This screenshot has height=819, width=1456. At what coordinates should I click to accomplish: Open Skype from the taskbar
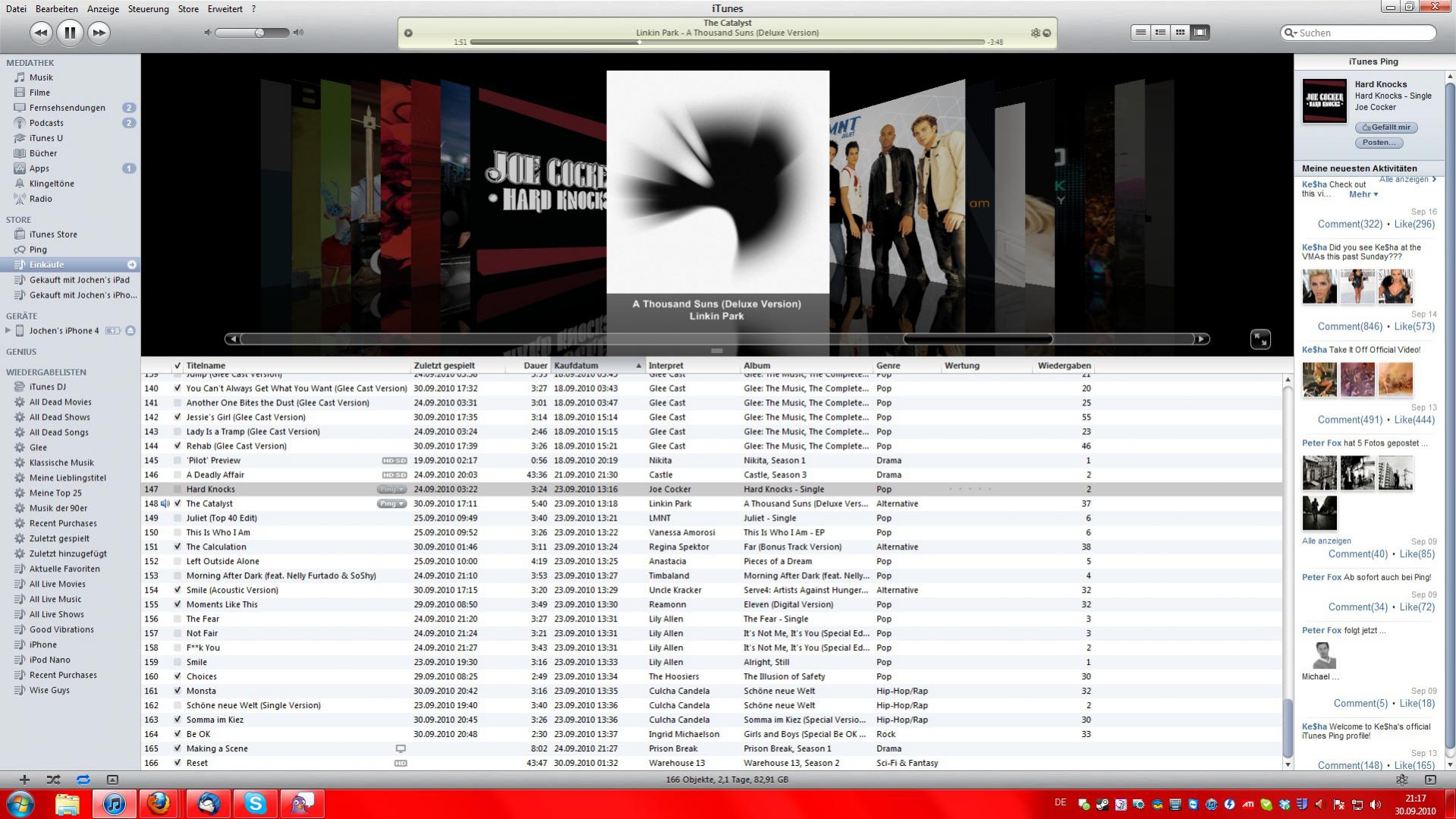click(256, 803)
